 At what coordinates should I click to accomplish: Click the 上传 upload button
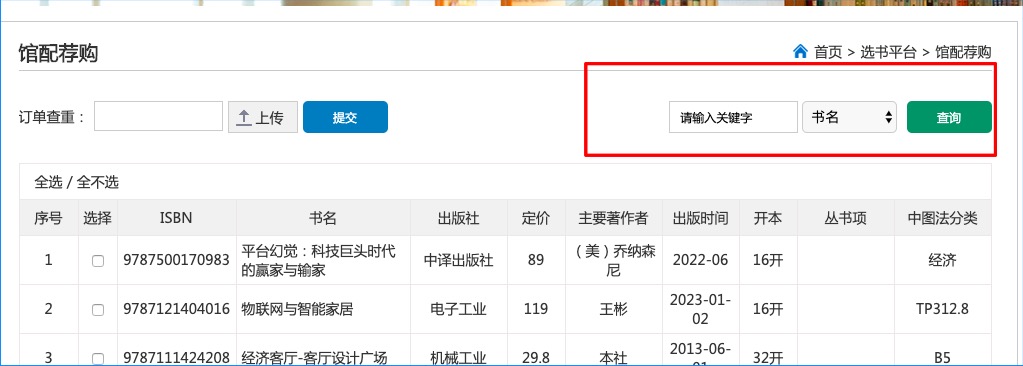point(263,117)
